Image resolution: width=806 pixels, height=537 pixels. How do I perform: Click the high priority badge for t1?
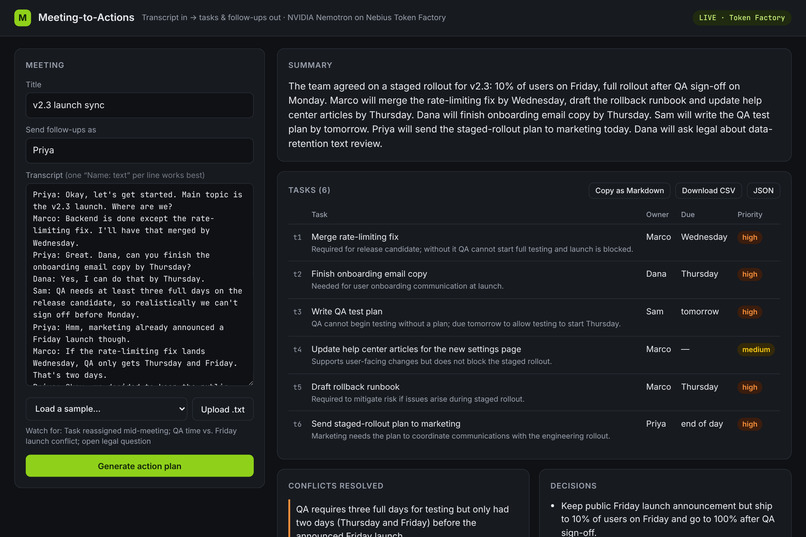coord(749,237)
